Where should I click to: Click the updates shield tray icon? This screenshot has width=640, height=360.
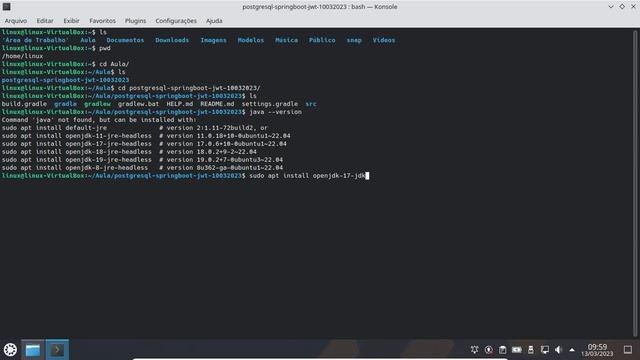(x=489, y=350)
